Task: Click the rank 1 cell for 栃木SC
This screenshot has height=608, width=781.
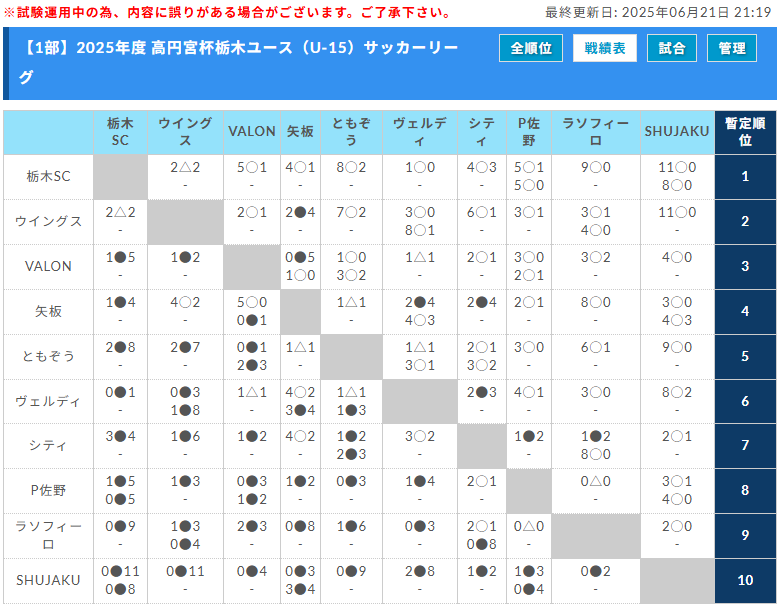Action: click(745, 177)
